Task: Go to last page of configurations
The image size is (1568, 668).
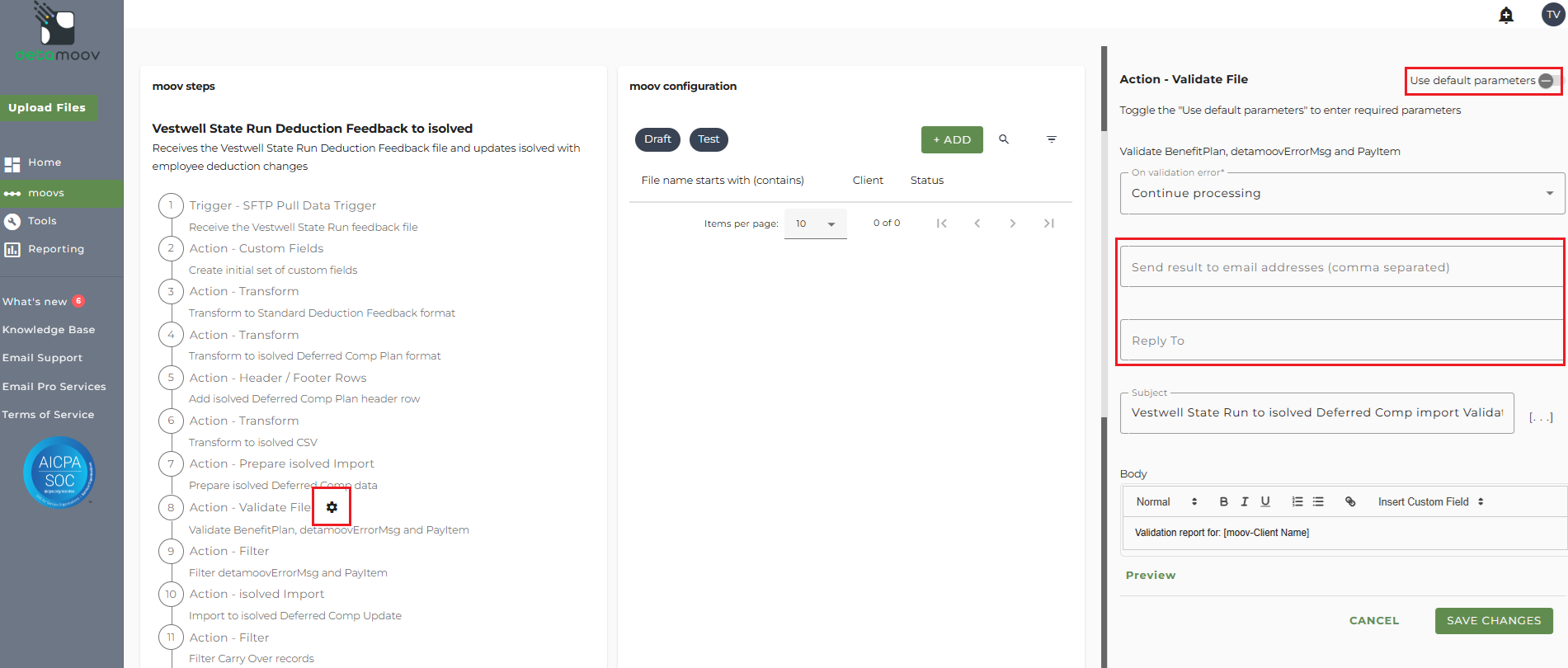Action: (x=1049, y=223)
